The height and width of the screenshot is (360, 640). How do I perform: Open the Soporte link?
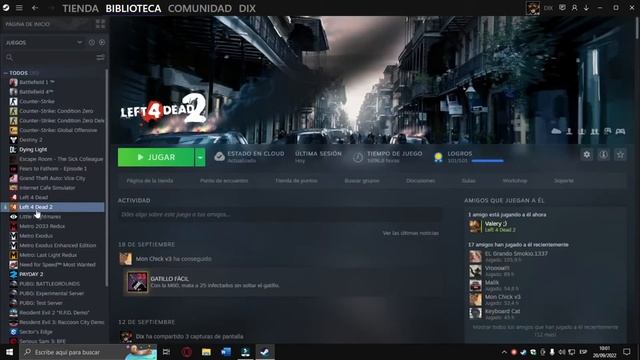click(x=564, y=180)
